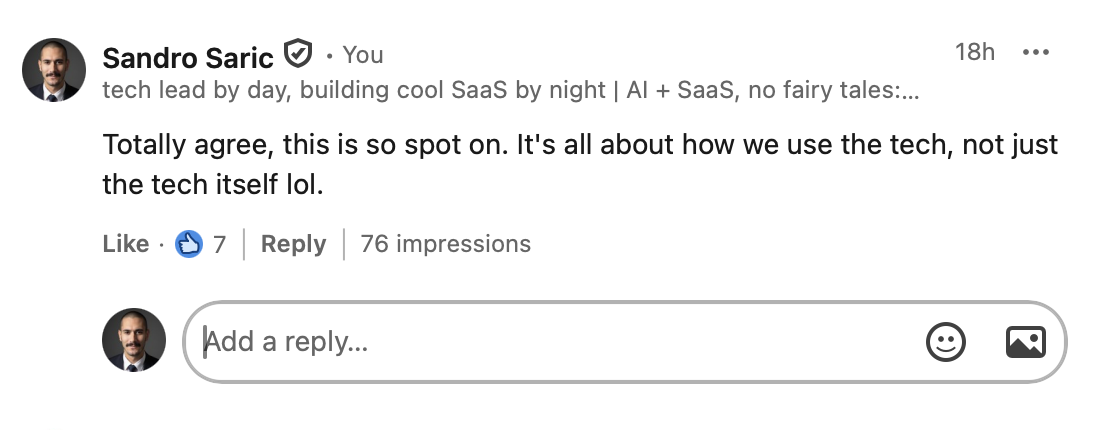Open the emoji picker in reply box
Image resolution: width=1094 pixels, height=430 pixels.
point(945,342)
